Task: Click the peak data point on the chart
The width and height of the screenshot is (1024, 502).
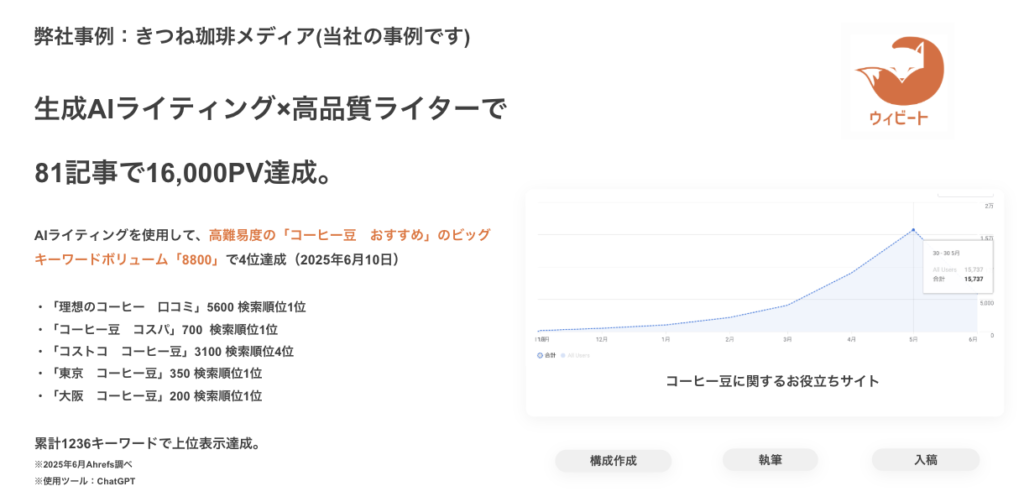Action: (913, 230)
